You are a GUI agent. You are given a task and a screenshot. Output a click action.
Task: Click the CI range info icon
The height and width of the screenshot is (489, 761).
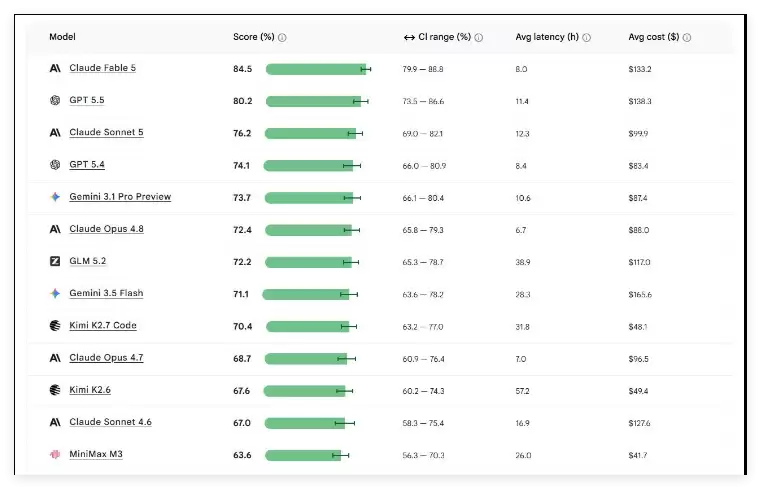(479, 37)
